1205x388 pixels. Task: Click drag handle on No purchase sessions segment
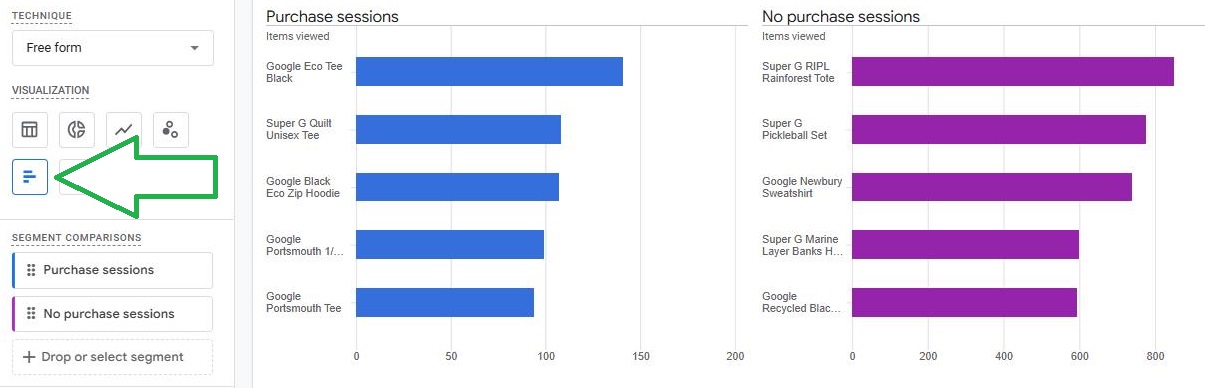(x=31, y=314)
